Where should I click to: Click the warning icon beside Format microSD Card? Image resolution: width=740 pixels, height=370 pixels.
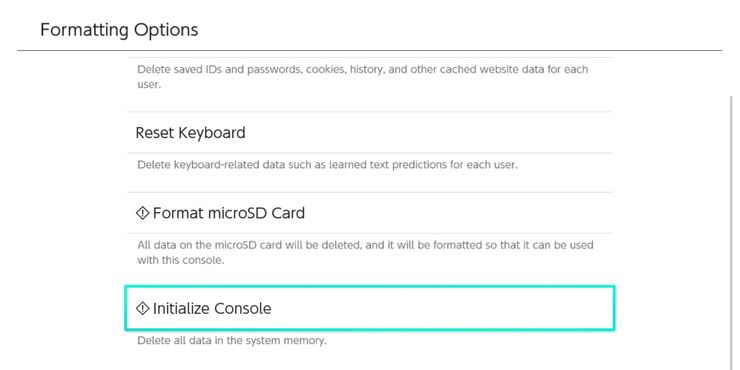coord(142,213)
